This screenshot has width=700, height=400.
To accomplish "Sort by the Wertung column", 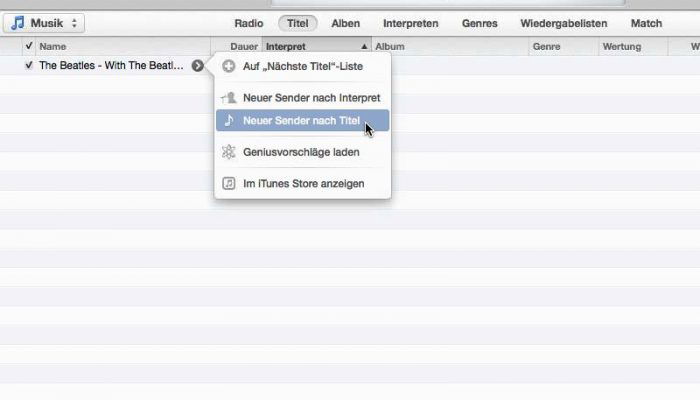I will (633, 46).
